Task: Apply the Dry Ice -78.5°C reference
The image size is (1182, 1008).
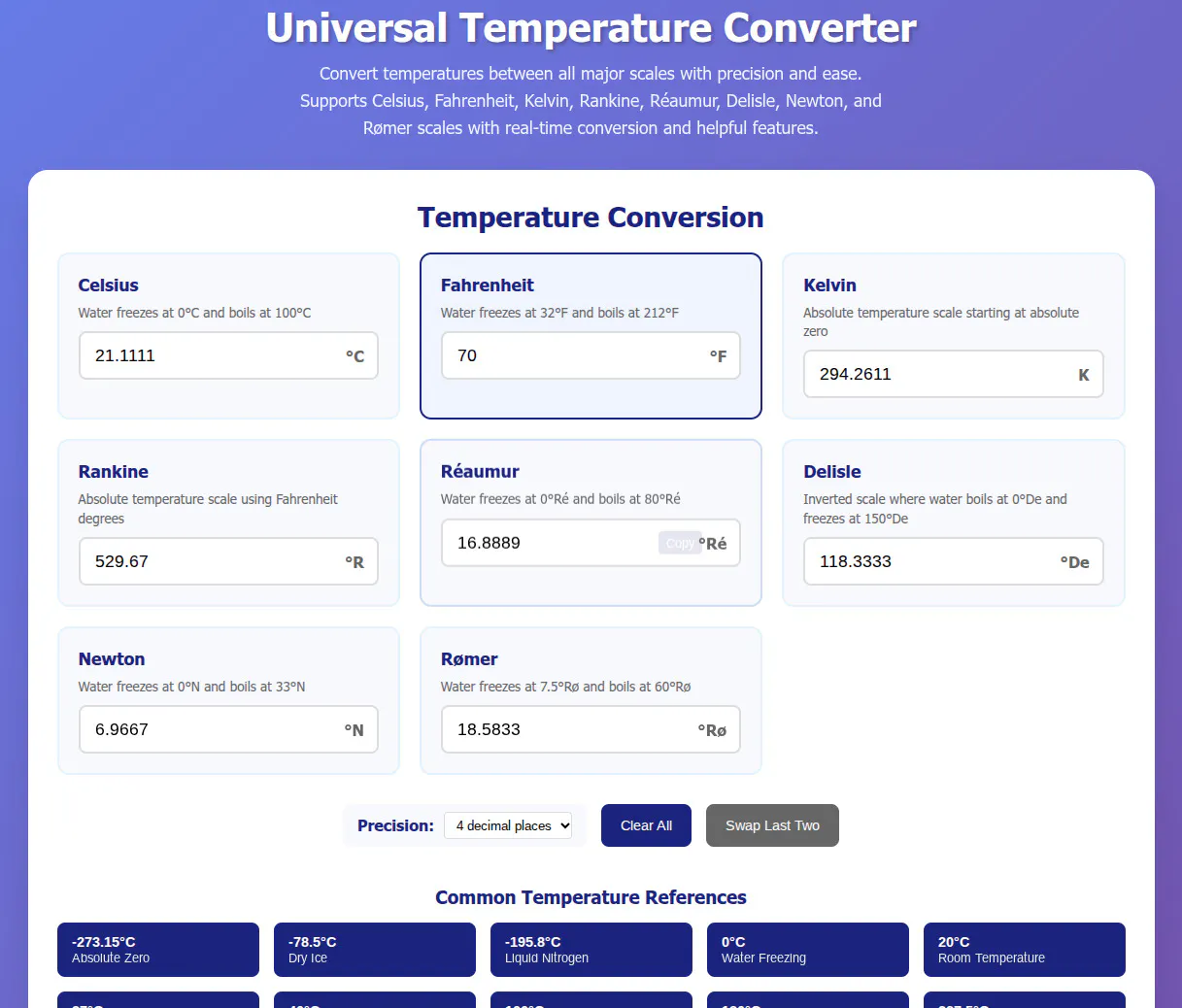Action: (x=375, y=950)
